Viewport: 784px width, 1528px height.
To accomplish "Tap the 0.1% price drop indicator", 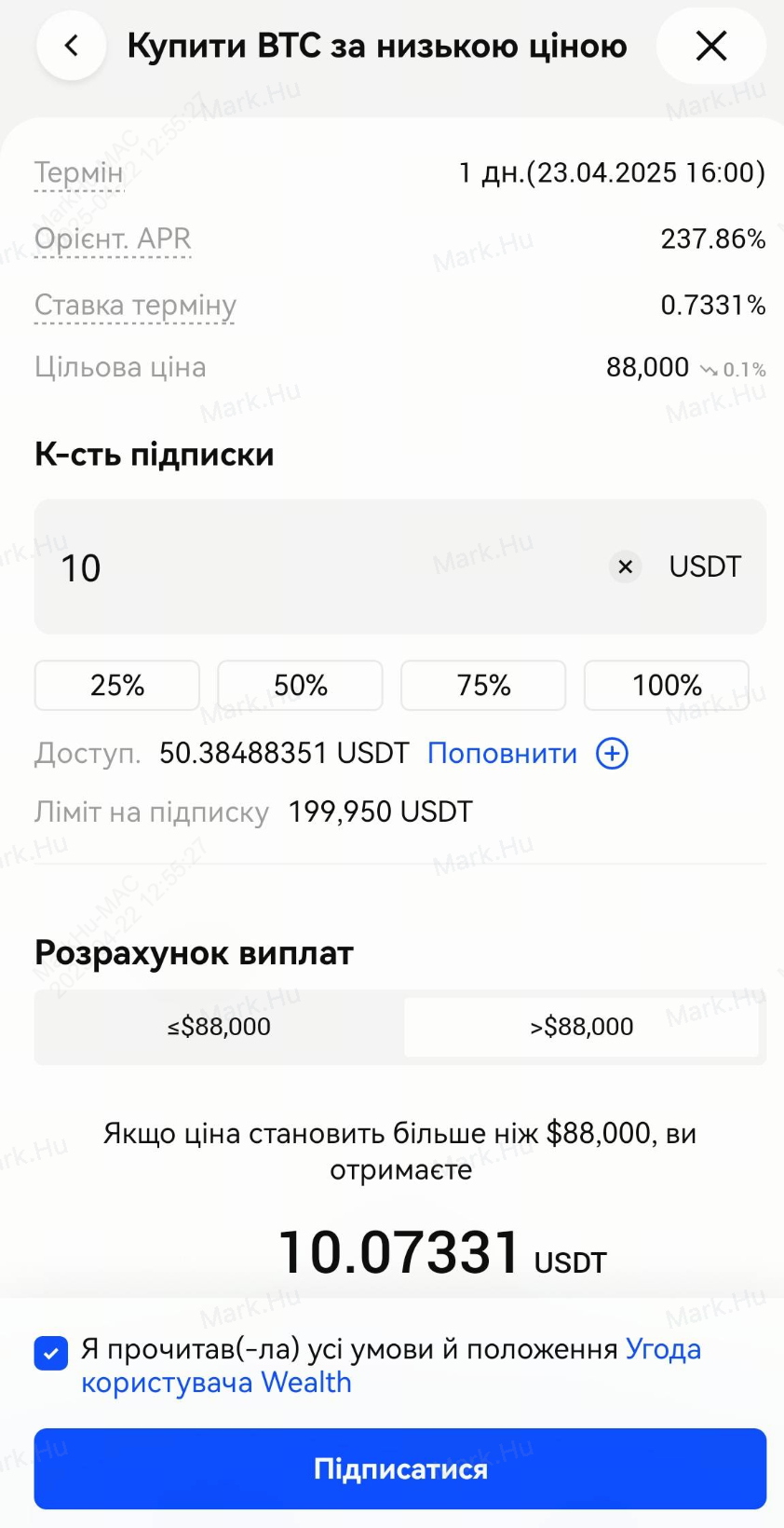I will (x=734, y=370).
